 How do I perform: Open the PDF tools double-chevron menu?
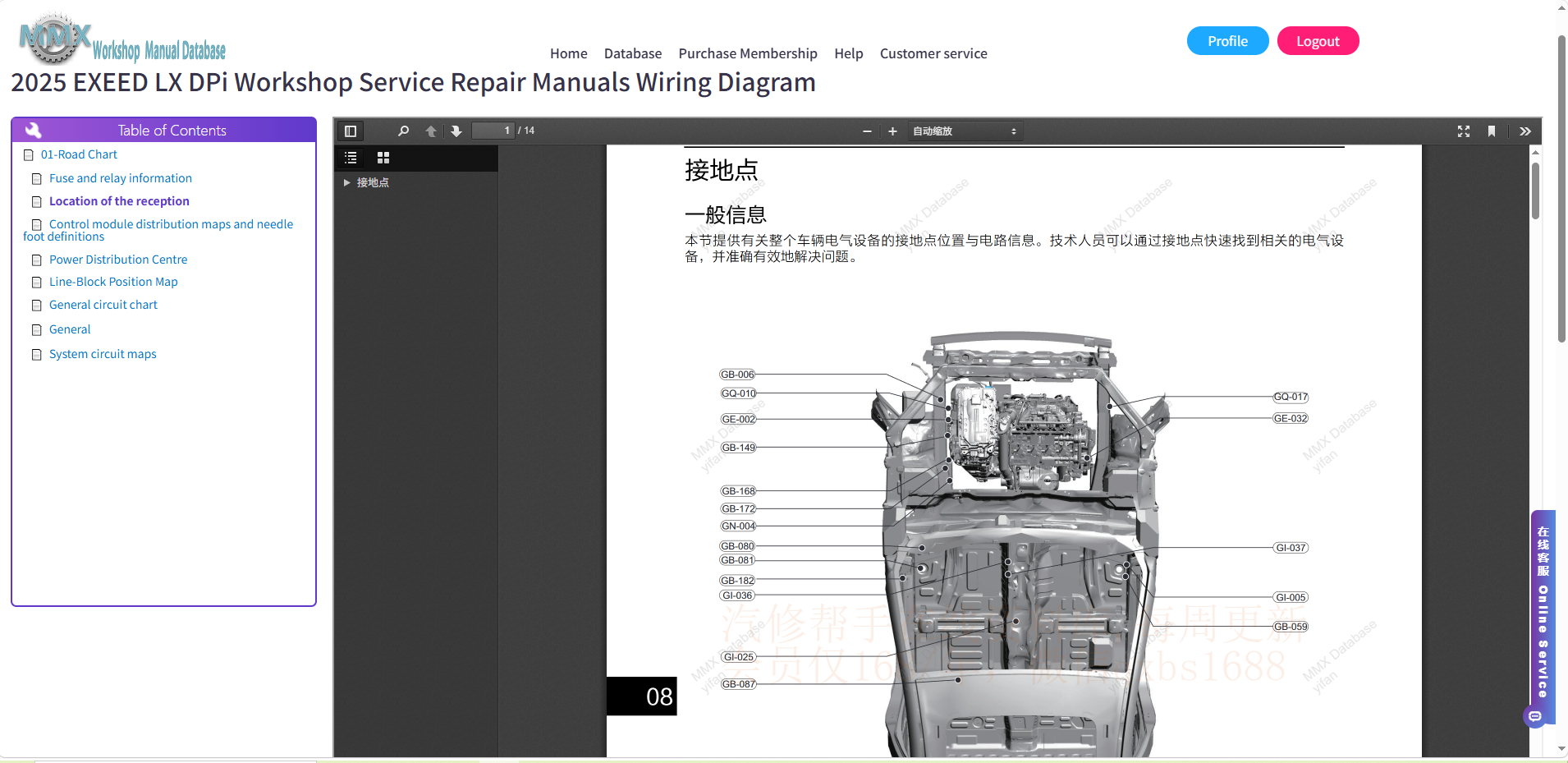pyautogui.click(x=1525, y=131)
